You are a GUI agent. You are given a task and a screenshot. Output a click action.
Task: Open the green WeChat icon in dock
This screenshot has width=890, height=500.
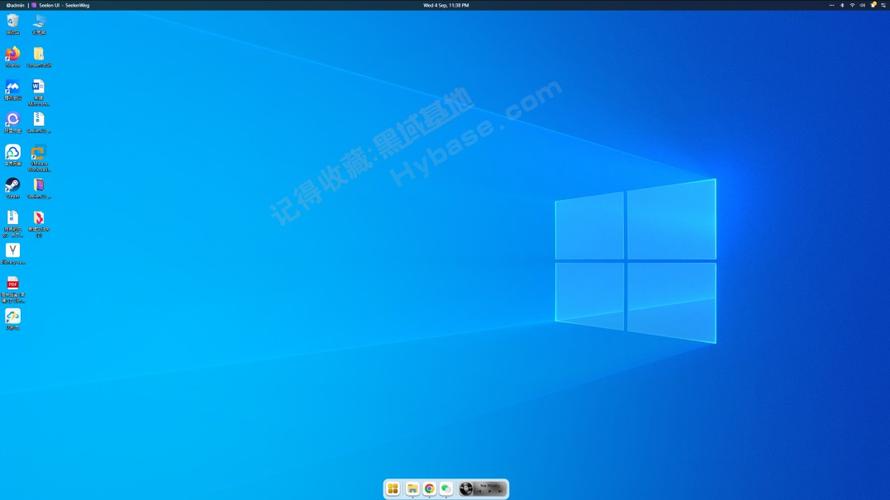[446, 489]
